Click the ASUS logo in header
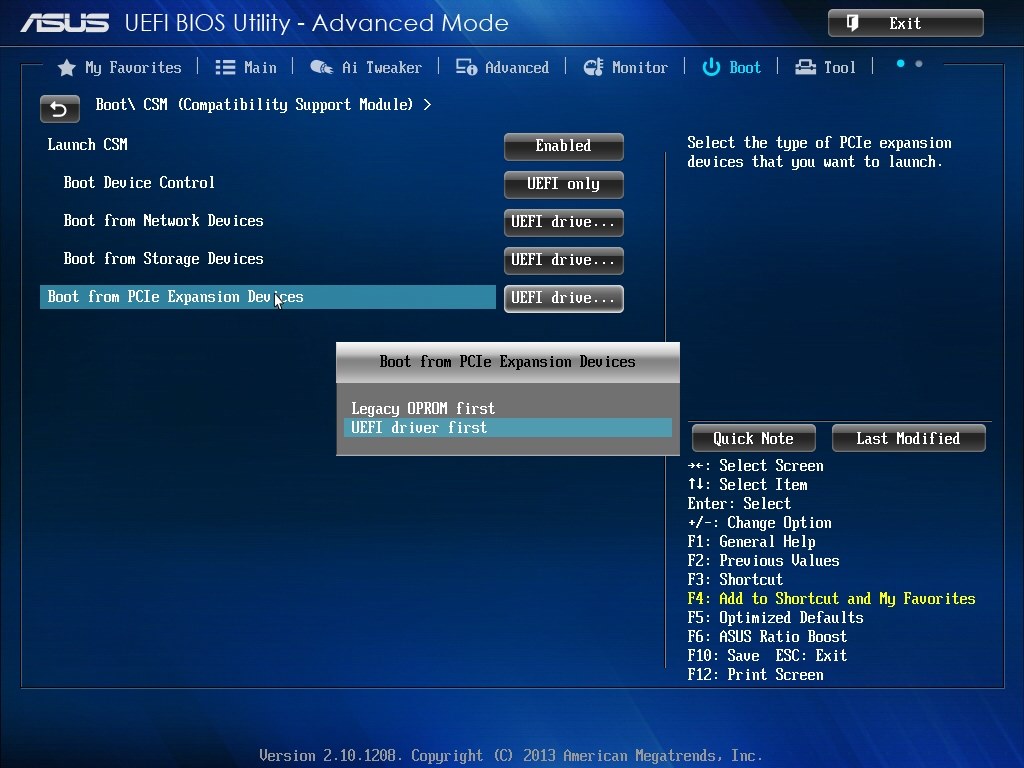Viewport: 1024px width, 768px height. 65,24
